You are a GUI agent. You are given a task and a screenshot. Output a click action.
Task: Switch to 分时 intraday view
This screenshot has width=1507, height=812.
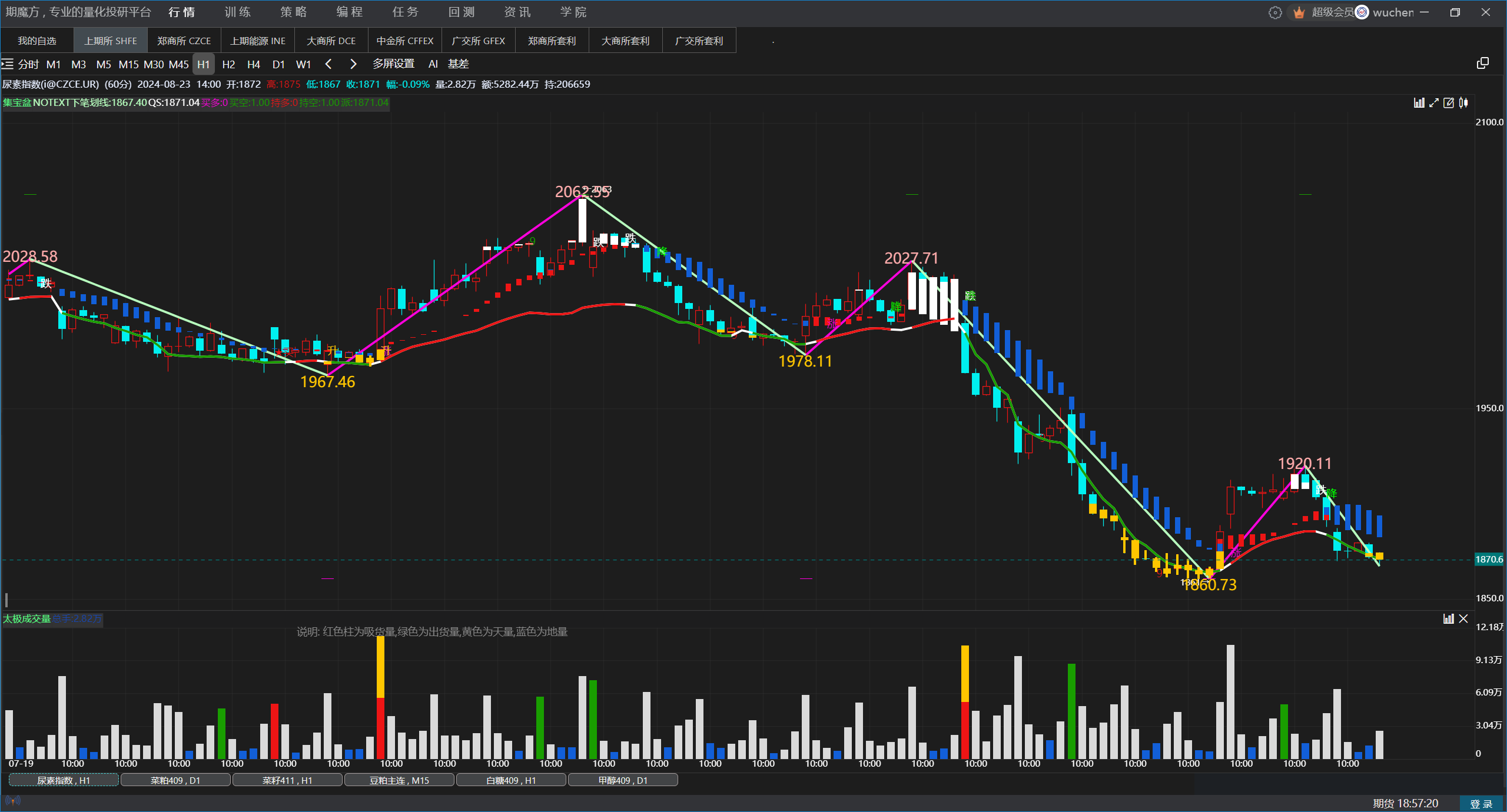29,64
